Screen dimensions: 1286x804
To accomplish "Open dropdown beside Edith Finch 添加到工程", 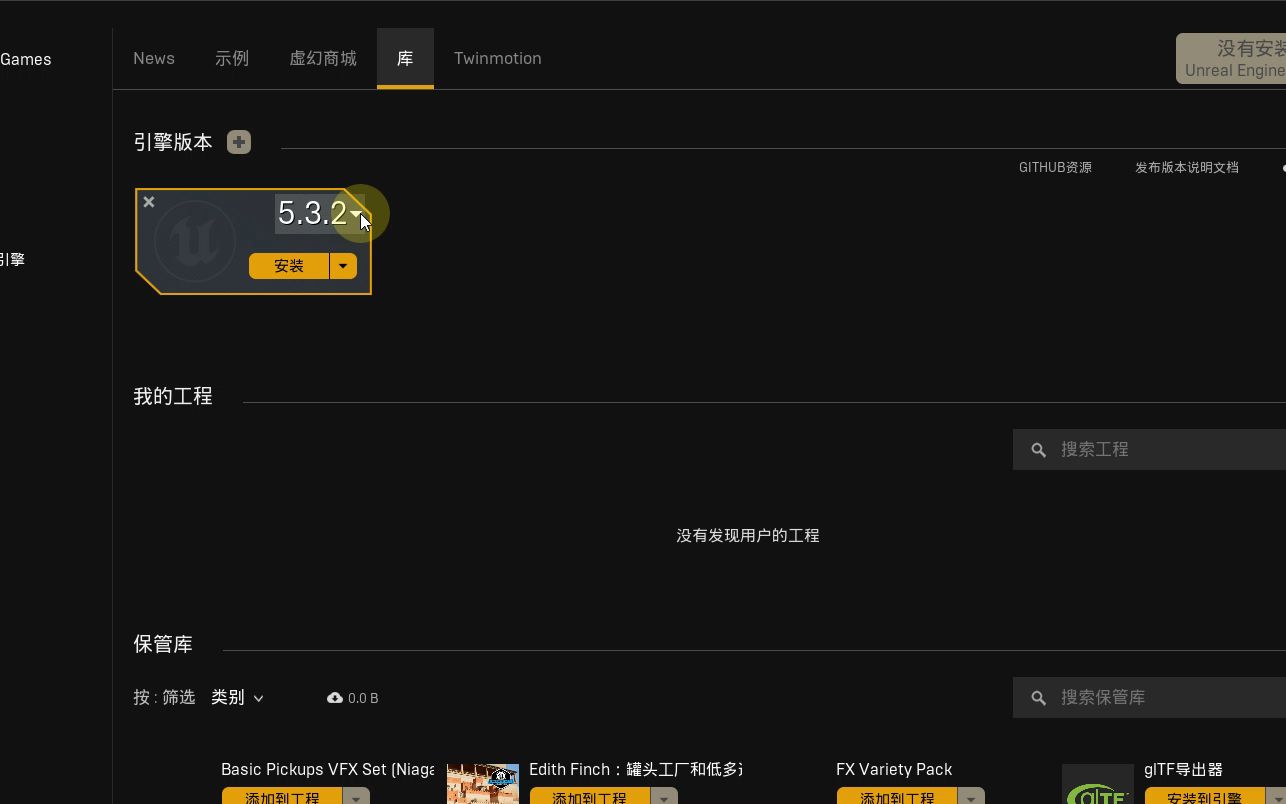I will [x=664, y=797].
